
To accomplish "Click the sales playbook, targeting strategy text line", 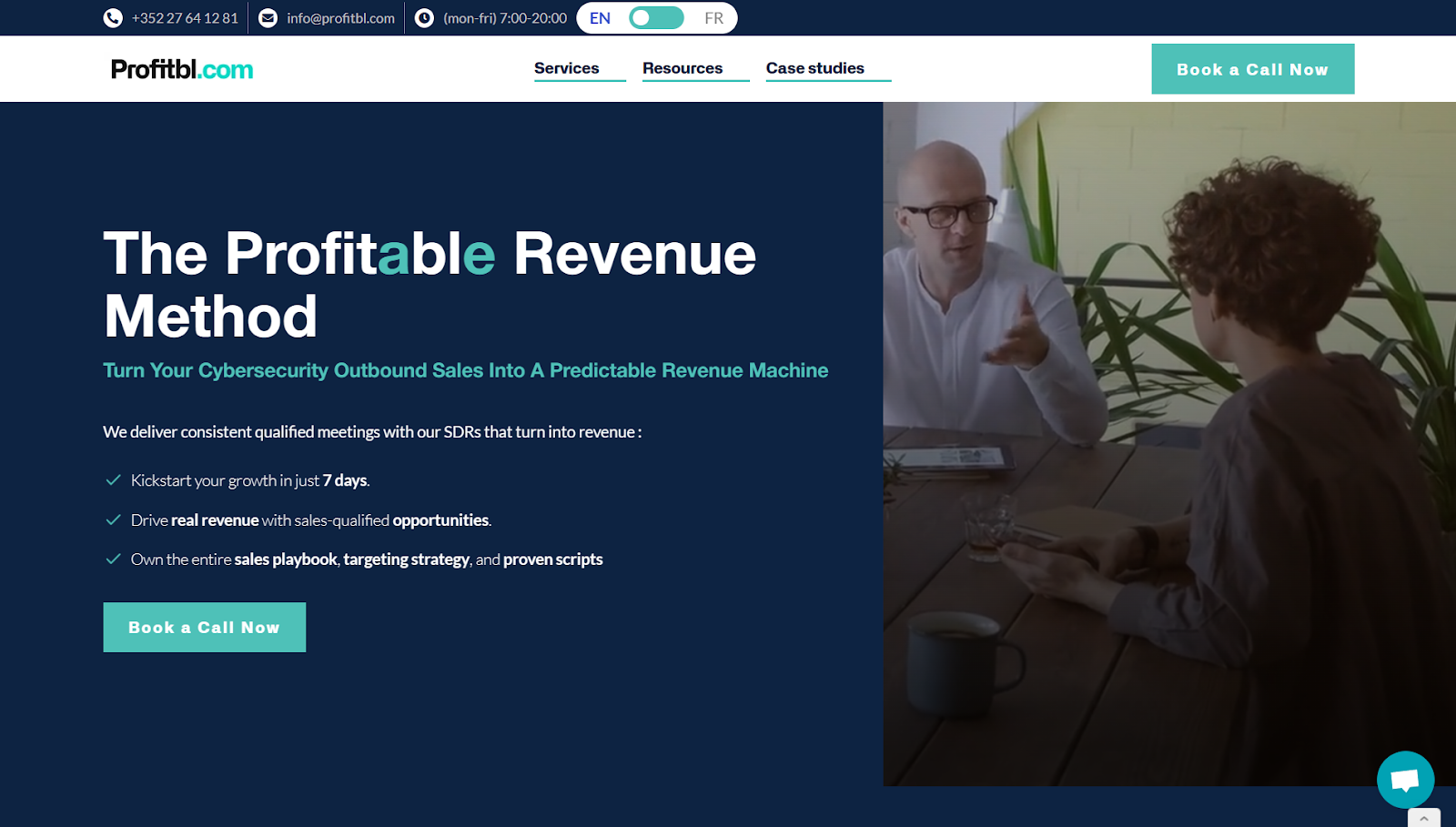I will point(367,560).
